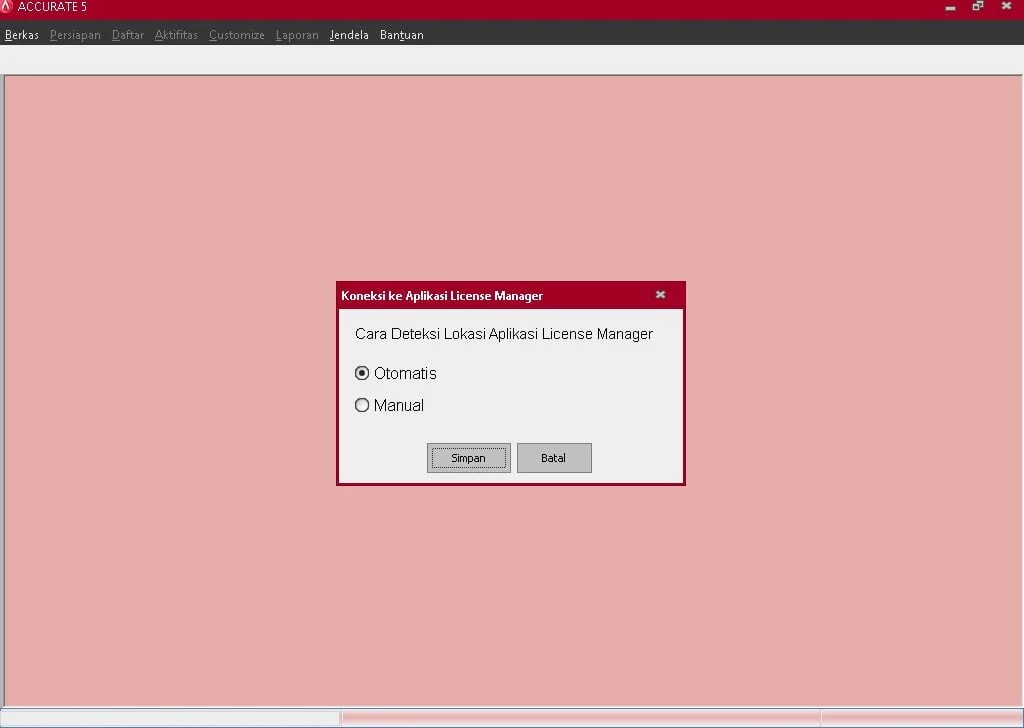The height and width of the screenshot is (728, 1024).
Task: Expand the Laporan menu
Action: [297, 35]
